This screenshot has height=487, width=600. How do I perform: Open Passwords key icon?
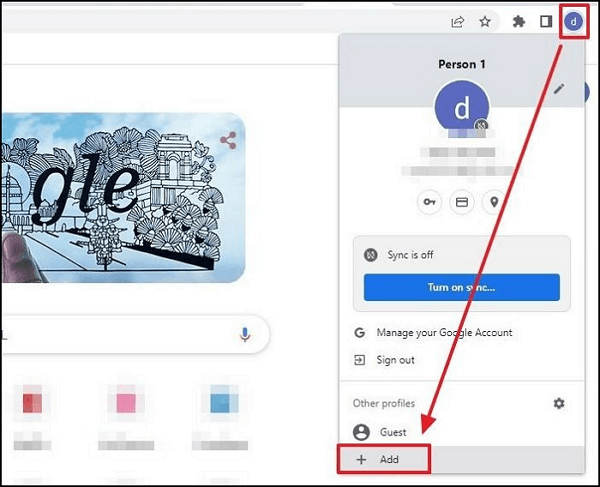tap(429, 202)
